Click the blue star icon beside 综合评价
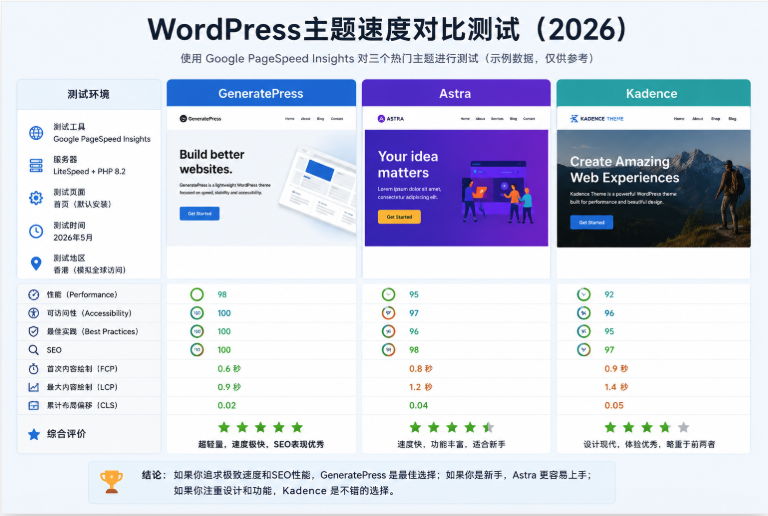Viewport: 768px width, 516px height. [x=34, y=434]
